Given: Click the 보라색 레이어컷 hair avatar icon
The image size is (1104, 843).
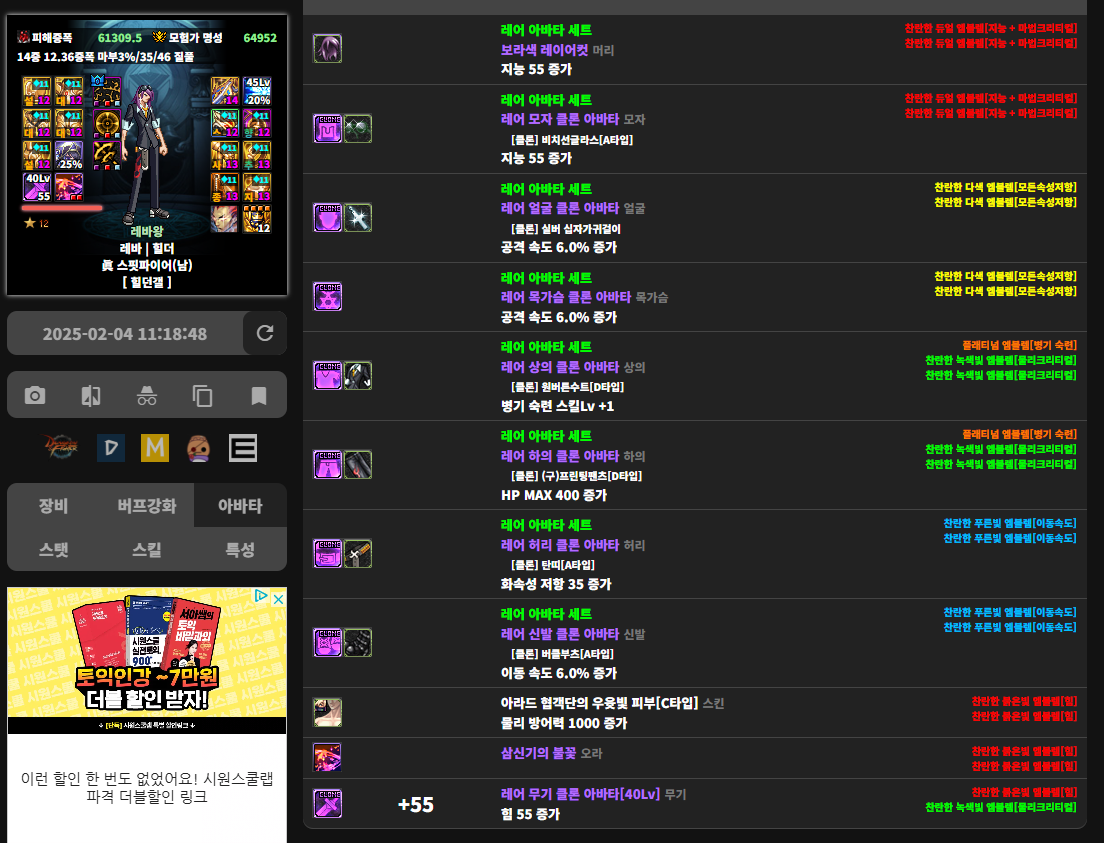Looking at the screenshot, I should tap(327, 49).
